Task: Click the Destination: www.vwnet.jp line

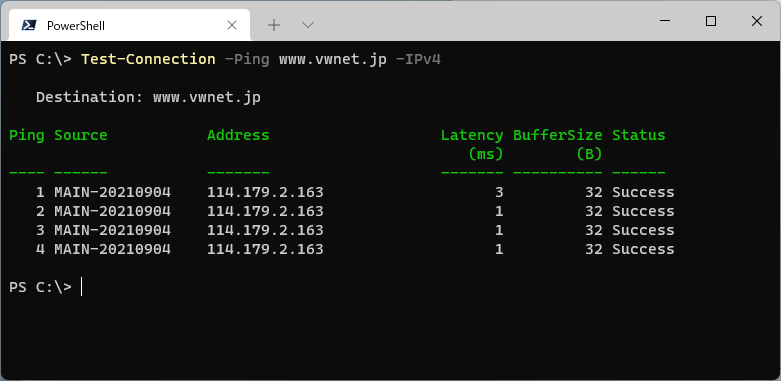Action: [148, 97]
